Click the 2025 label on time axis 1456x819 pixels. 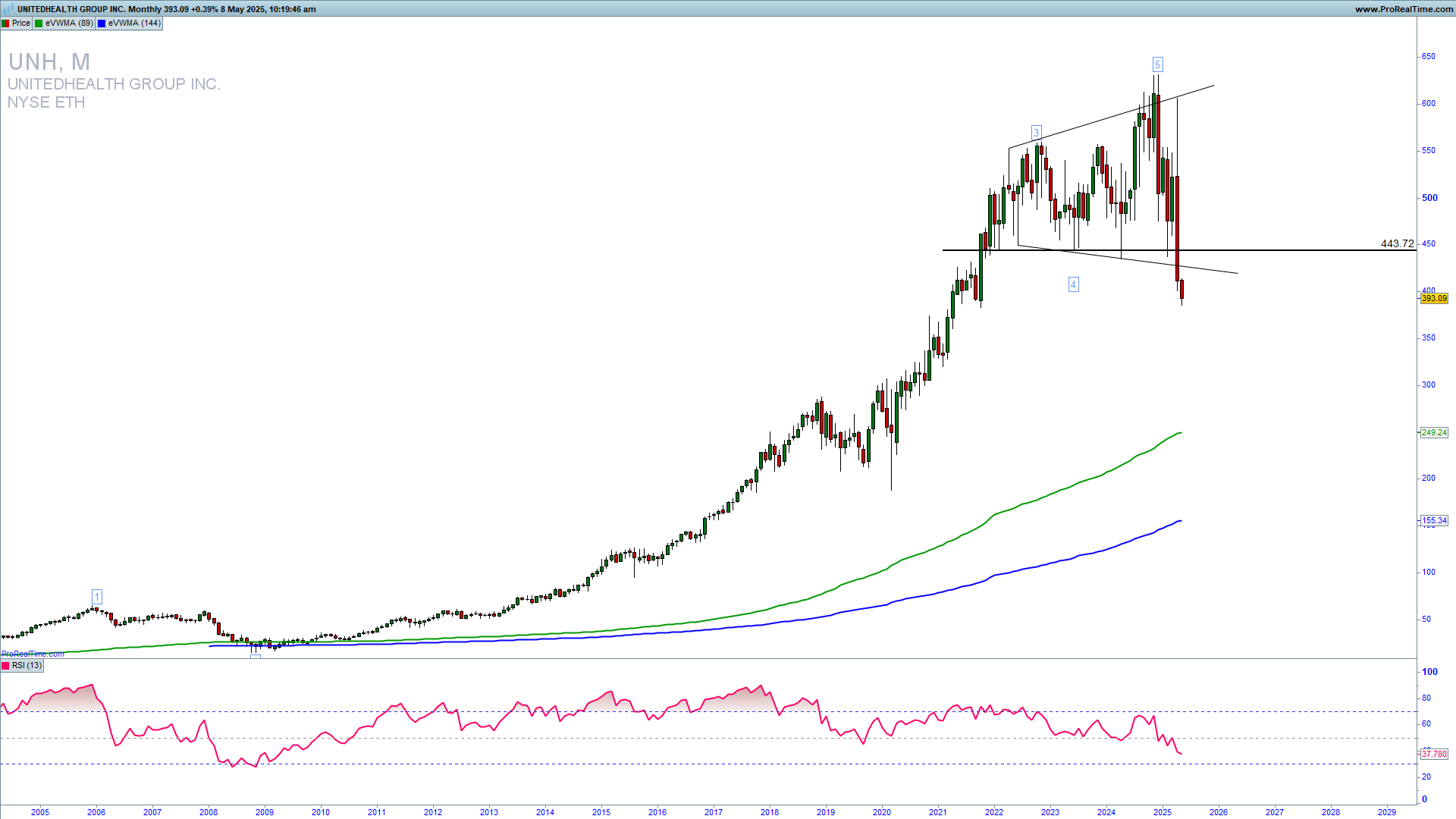(x=1163, y=812)
